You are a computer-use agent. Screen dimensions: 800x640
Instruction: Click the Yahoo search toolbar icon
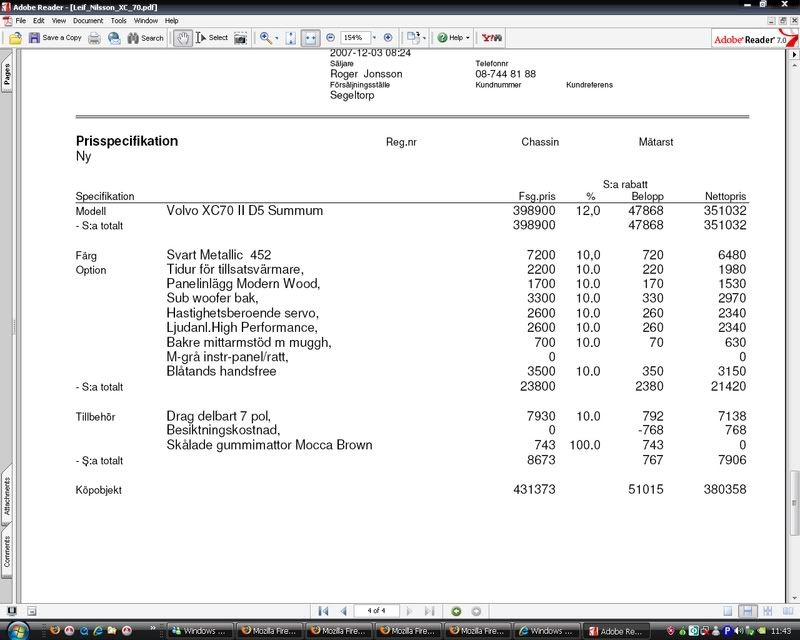pyautogui.click(x=492, y=38)
